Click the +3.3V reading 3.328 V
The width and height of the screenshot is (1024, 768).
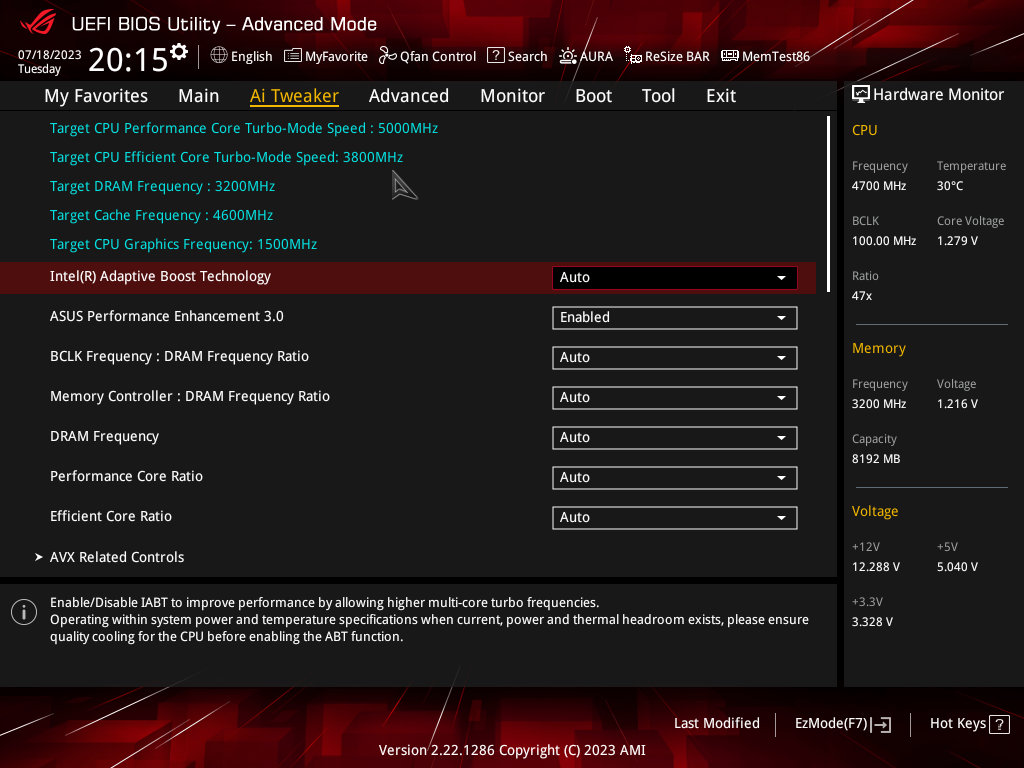pos(872,622)
